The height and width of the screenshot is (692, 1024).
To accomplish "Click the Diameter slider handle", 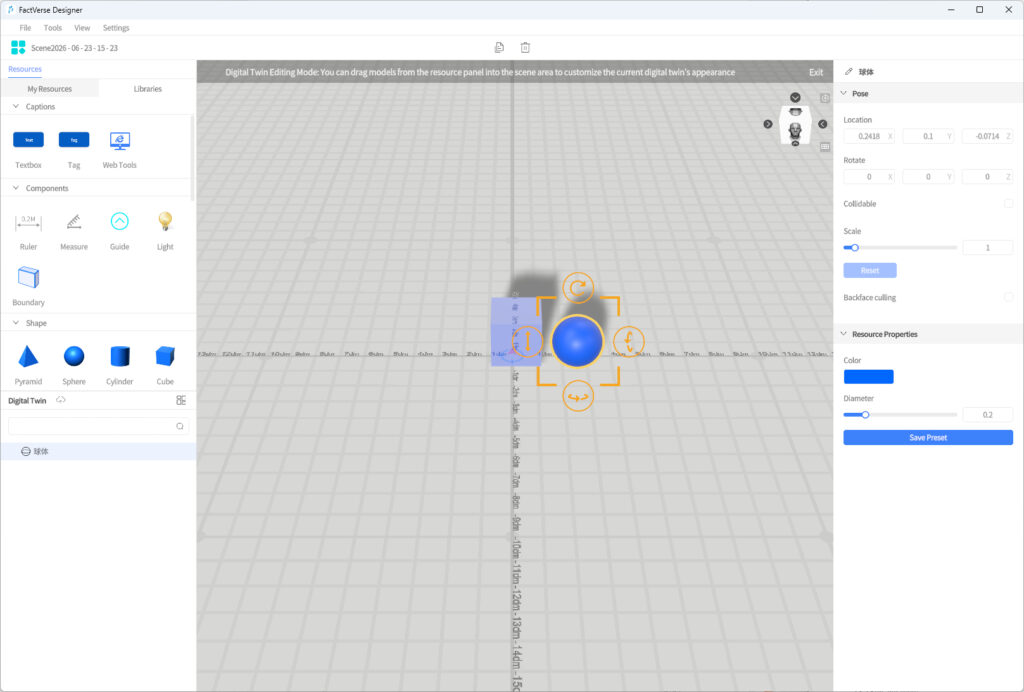I will (x=865, y=415).
